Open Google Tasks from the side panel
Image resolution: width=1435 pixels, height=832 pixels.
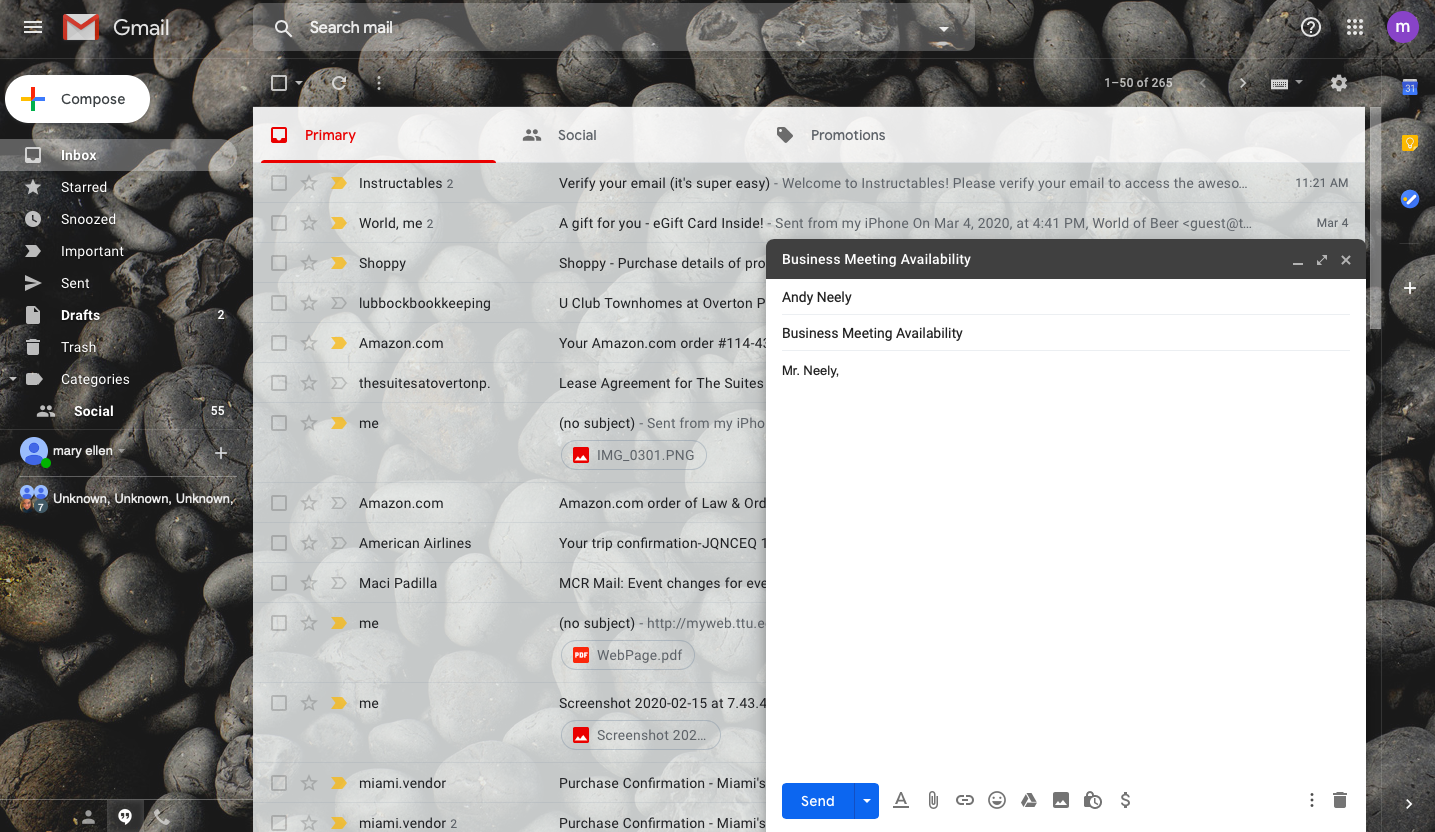pyautogui.click(x=1409, y=198)
